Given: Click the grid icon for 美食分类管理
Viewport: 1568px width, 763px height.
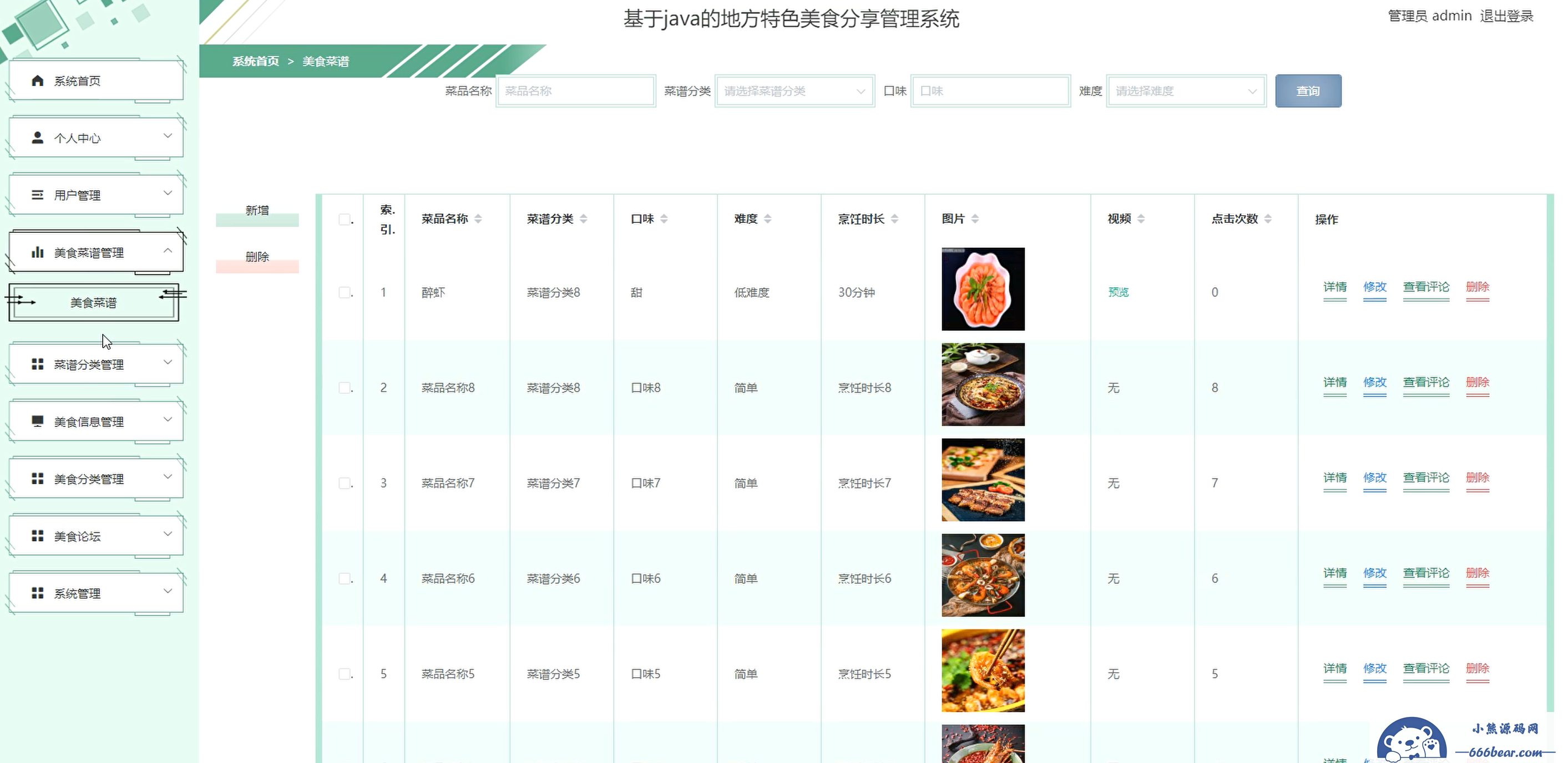Looking at the screenshot, I should [37, 478].
